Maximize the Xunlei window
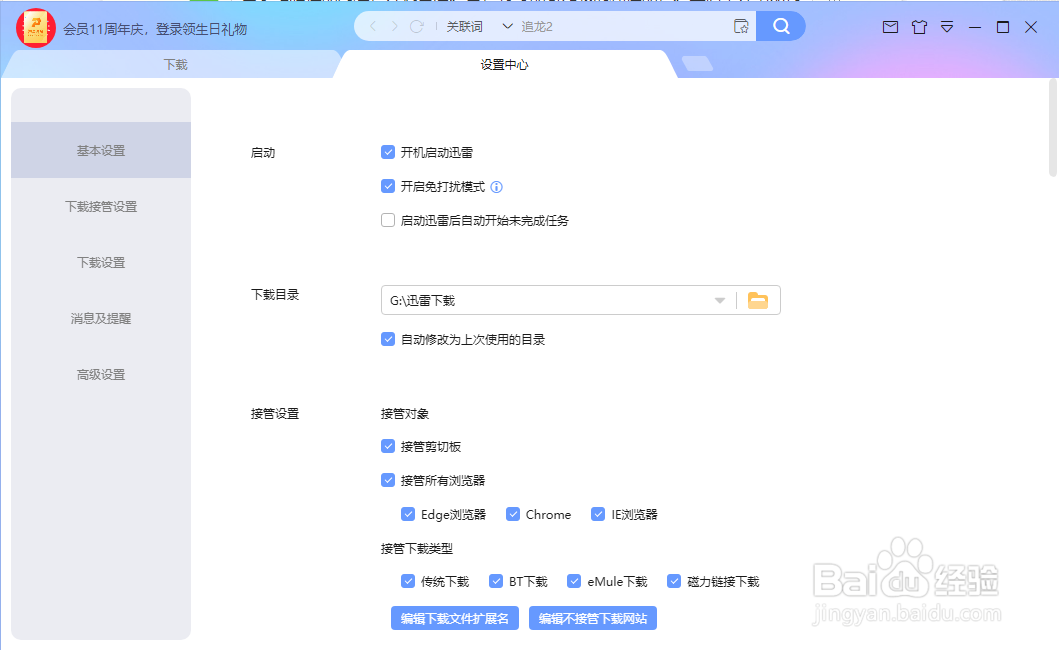 point(1003,27)
